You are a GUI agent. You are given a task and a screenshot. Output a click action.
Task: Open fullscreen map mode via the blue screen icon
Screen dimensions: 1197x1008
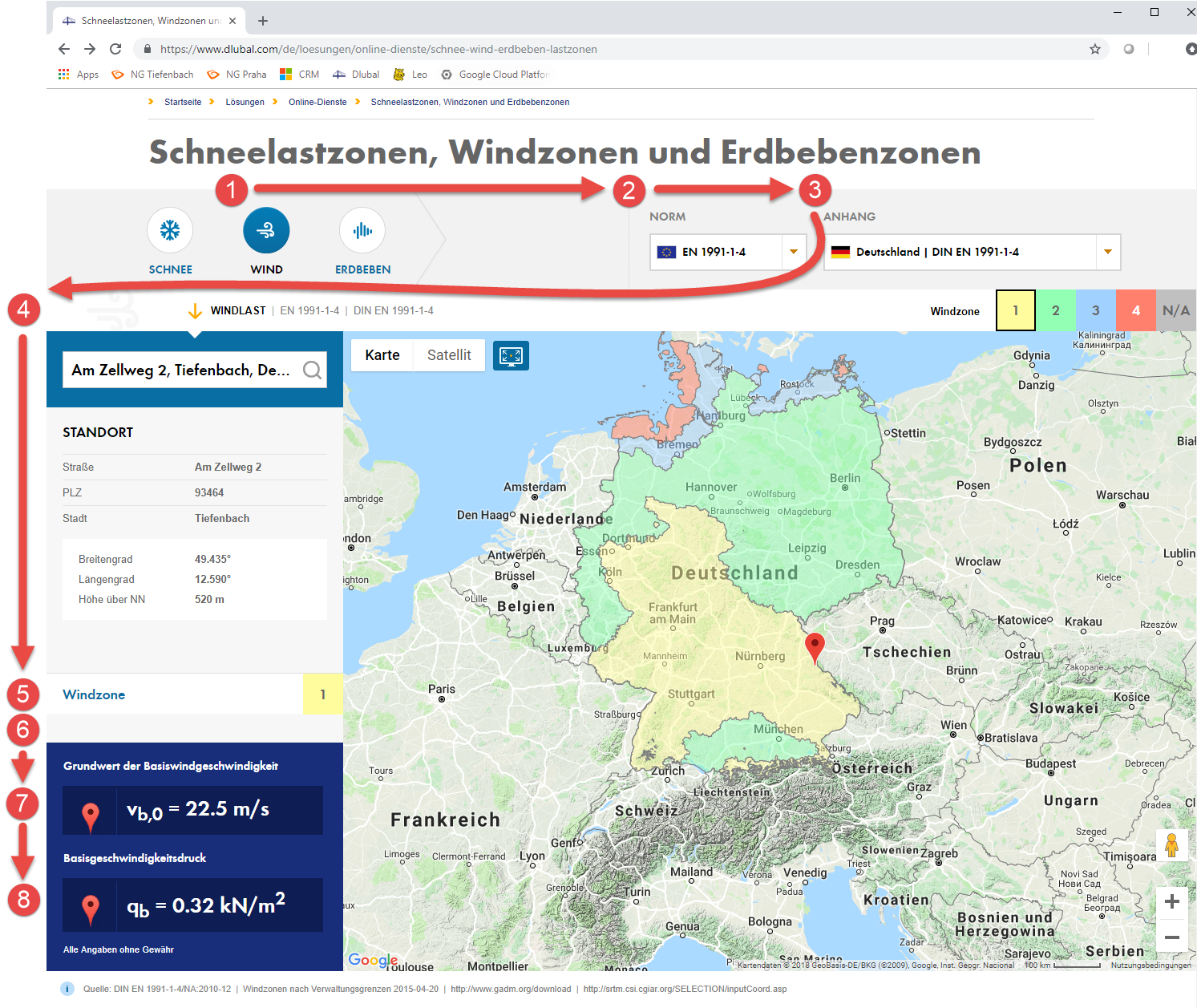[511, 355]
